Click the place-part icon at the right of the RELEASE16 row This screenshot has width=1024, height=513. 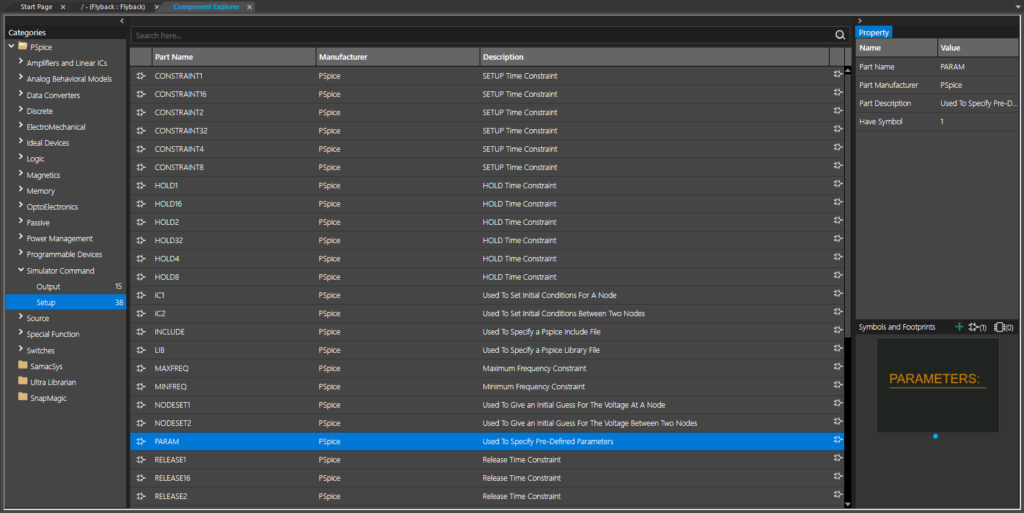837,476
